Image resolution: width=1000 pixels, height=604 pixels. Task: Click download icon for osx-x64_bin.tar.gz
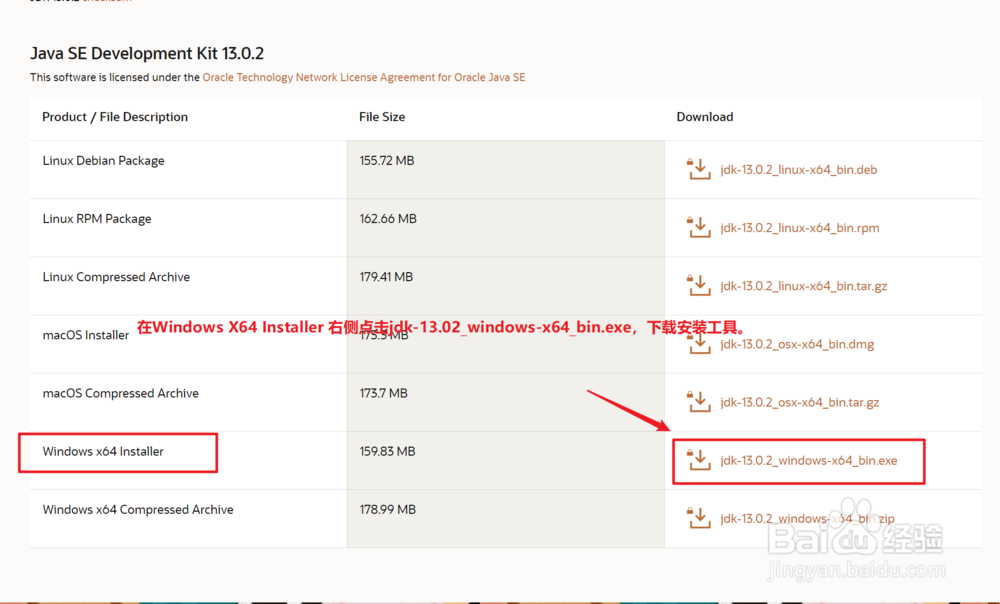click(x=699, y=402)
